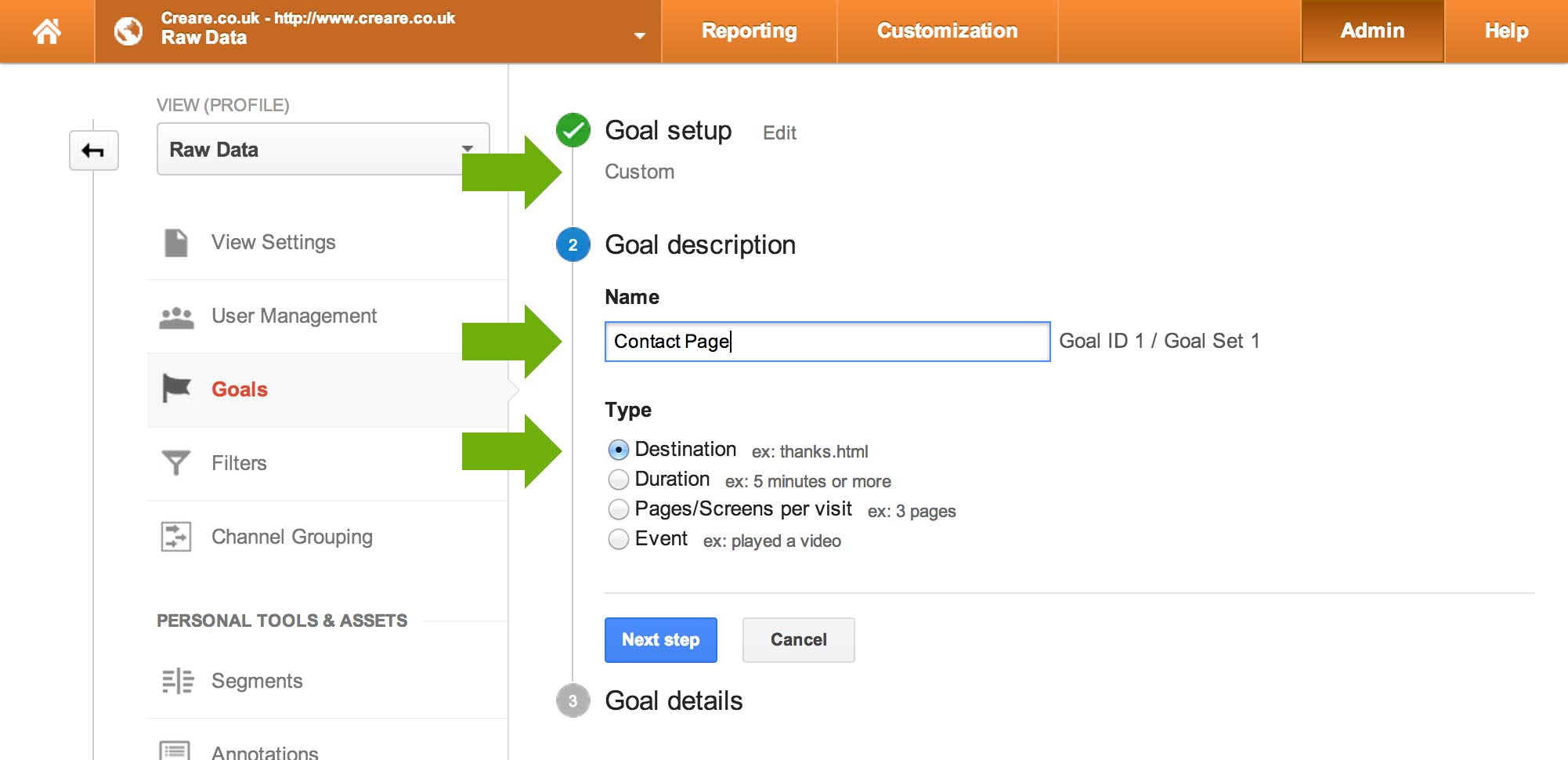The height and width of the screenshot is (760, 1568).
Task: Edit the Goal setup step
Action: [779, 133]
